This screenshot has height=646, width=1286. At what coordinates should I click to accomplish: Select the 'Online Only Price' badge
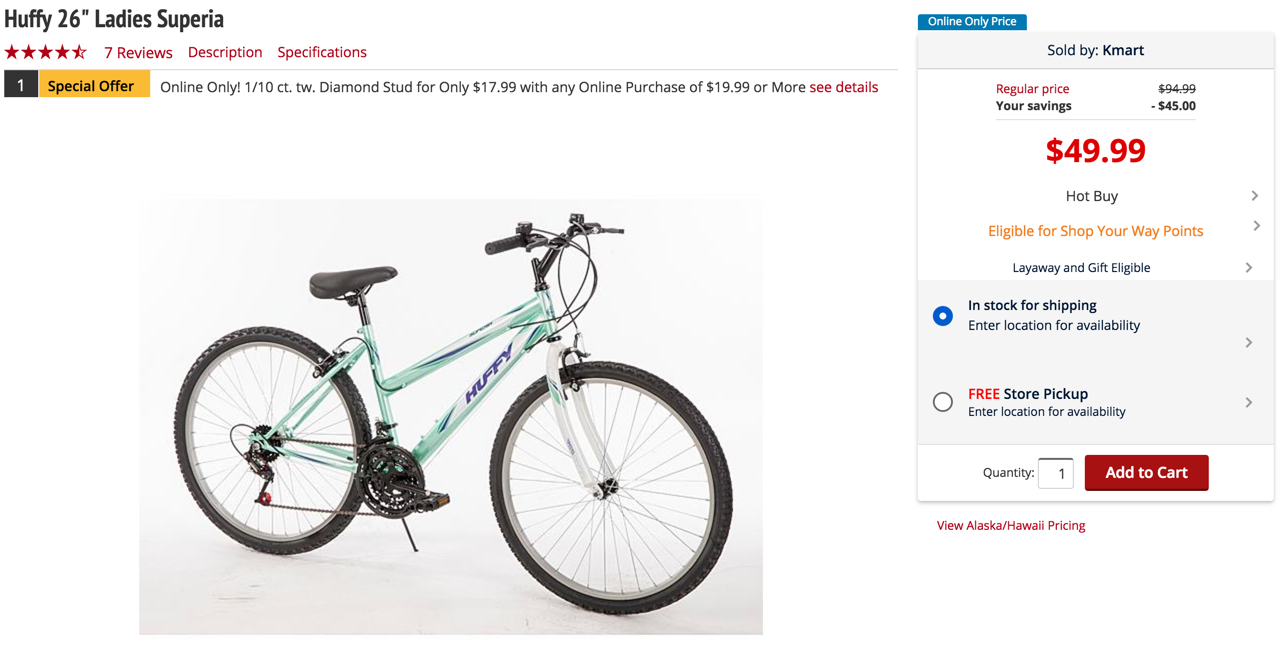click(x=971, y=21)
